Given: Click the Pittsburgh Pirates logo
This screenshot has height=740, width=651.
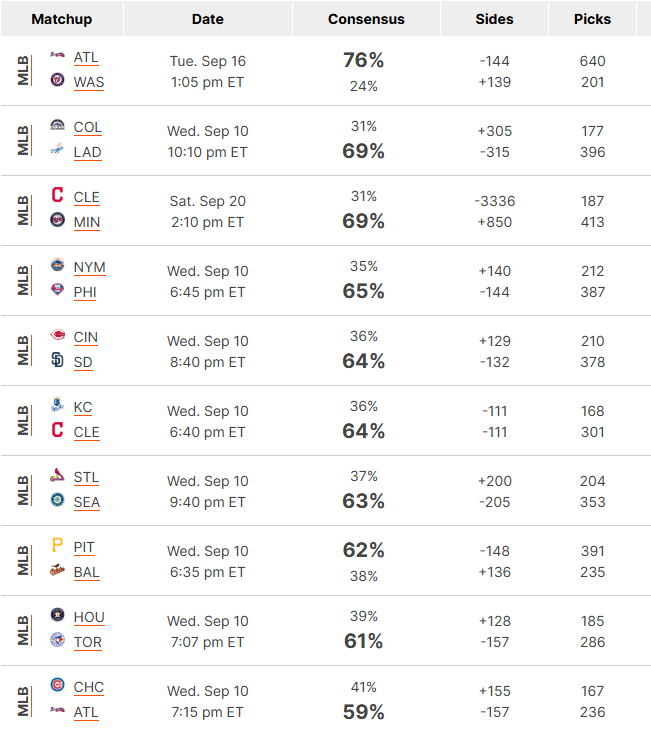Looking at the screenshot, I should tap(57, 545).
